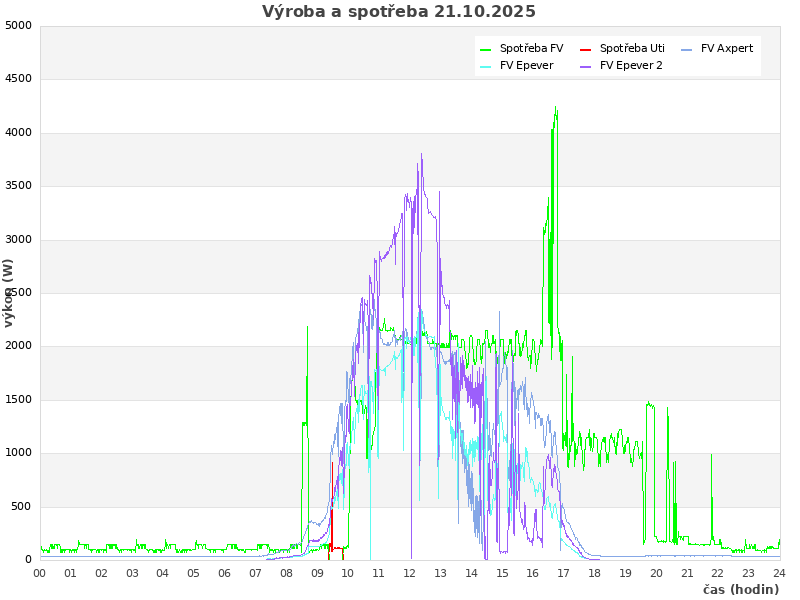Click the x-axis title čas (hodin)

point(740,590)
